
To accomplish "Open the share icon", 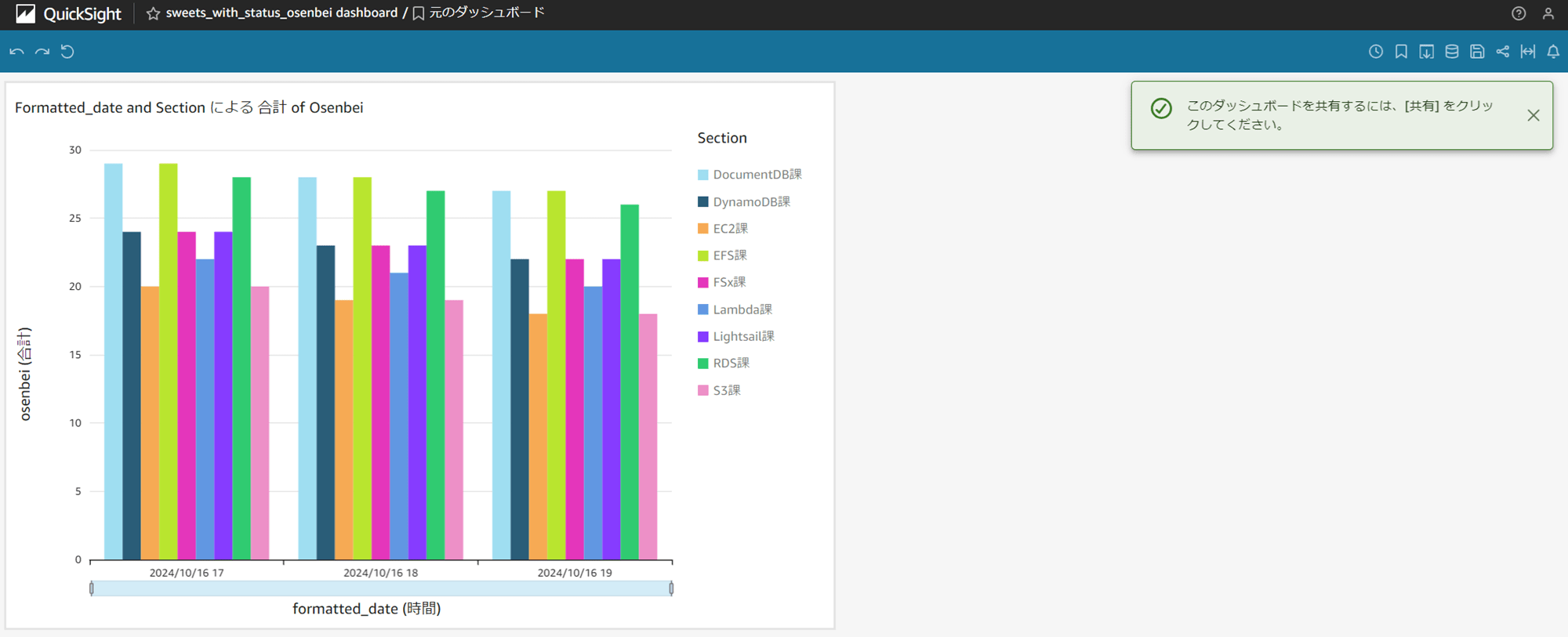I will tap(1502, 52).
